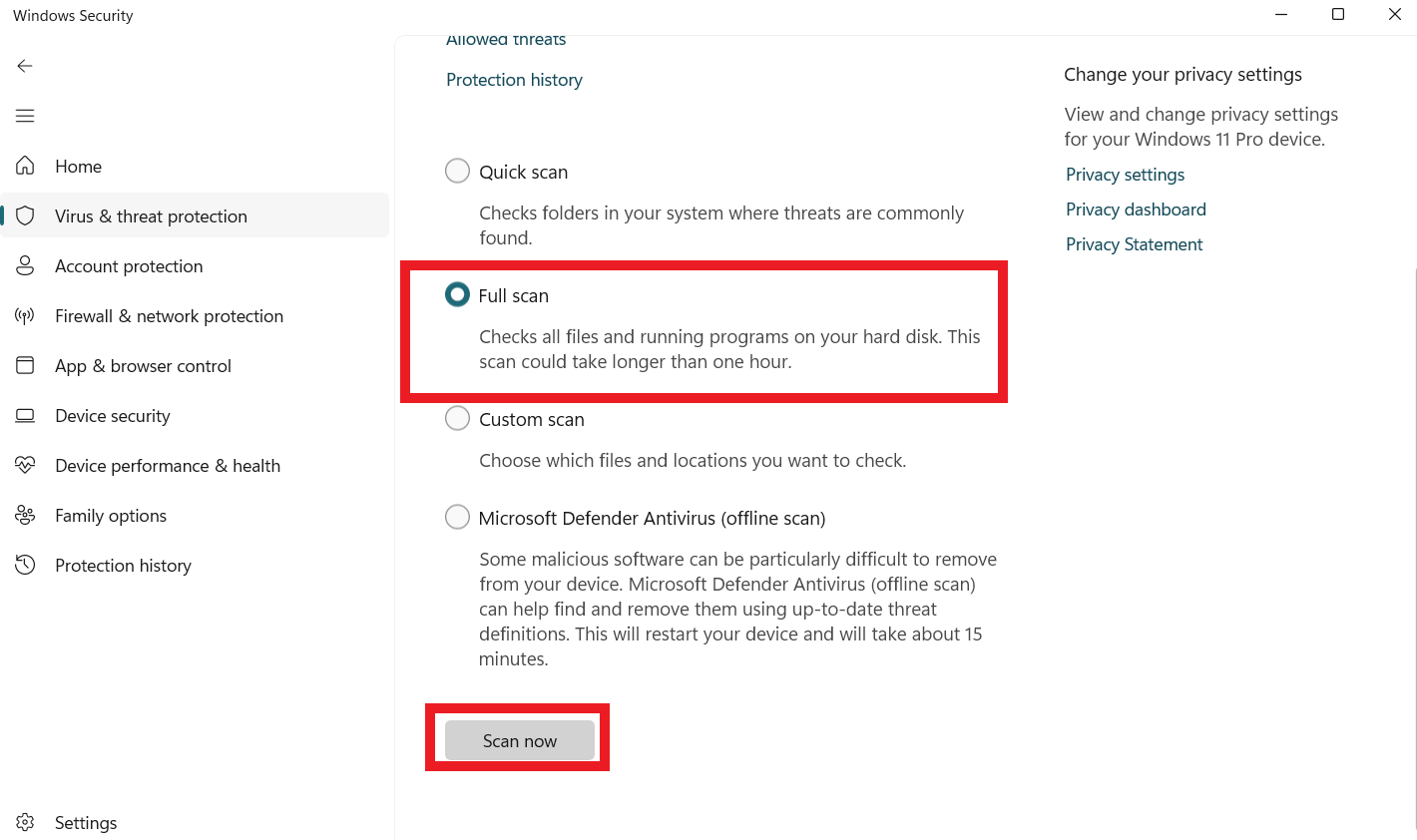Click the Device performance heart icon

point(25,465)
